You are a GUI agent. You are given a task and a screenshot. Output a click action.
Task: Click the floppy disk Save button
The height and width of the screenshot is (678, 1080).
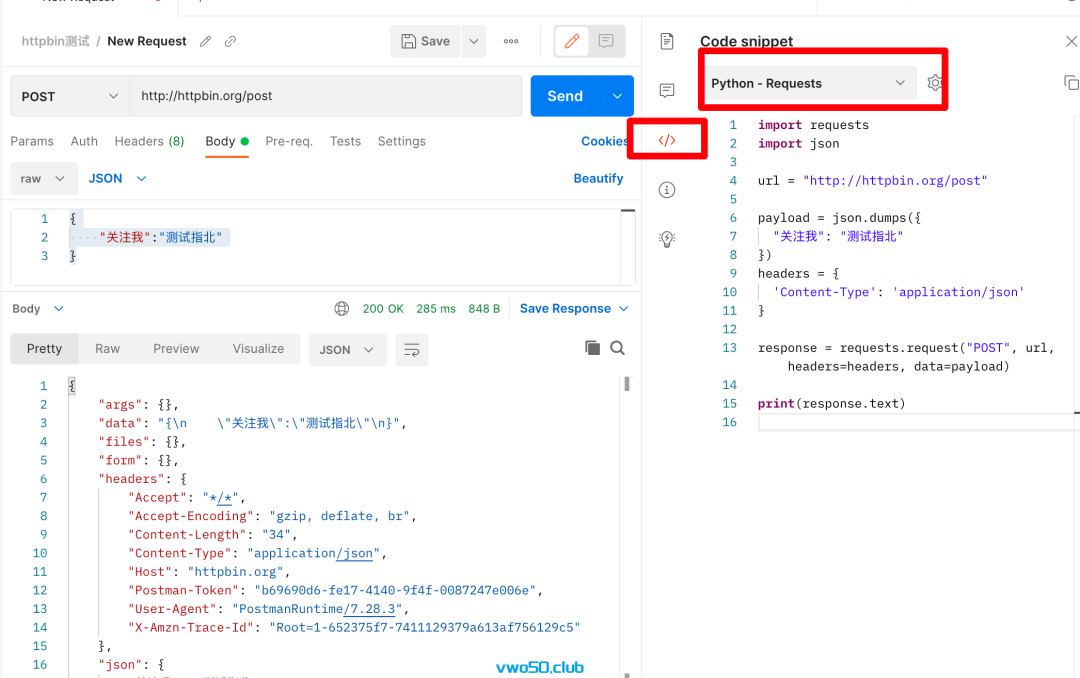pos(426,41)
